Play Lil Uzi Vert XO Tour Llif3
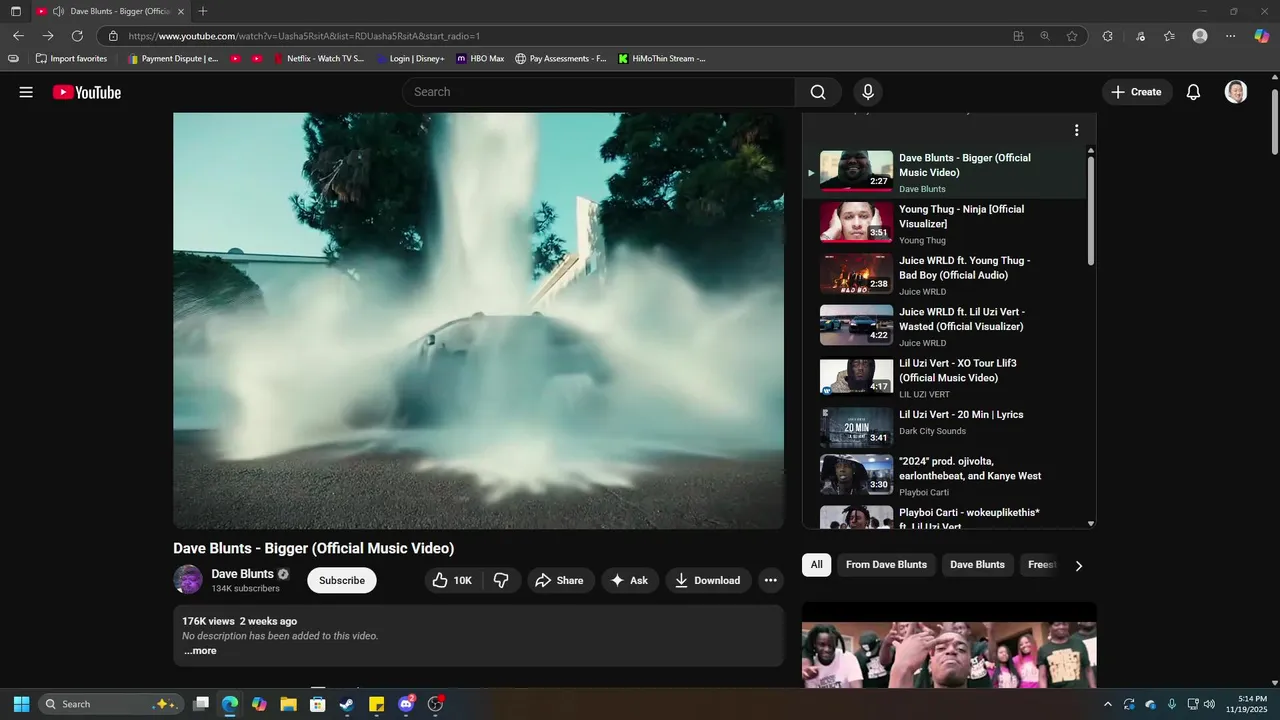The image size is (1280, 720). tap(945, 378)
